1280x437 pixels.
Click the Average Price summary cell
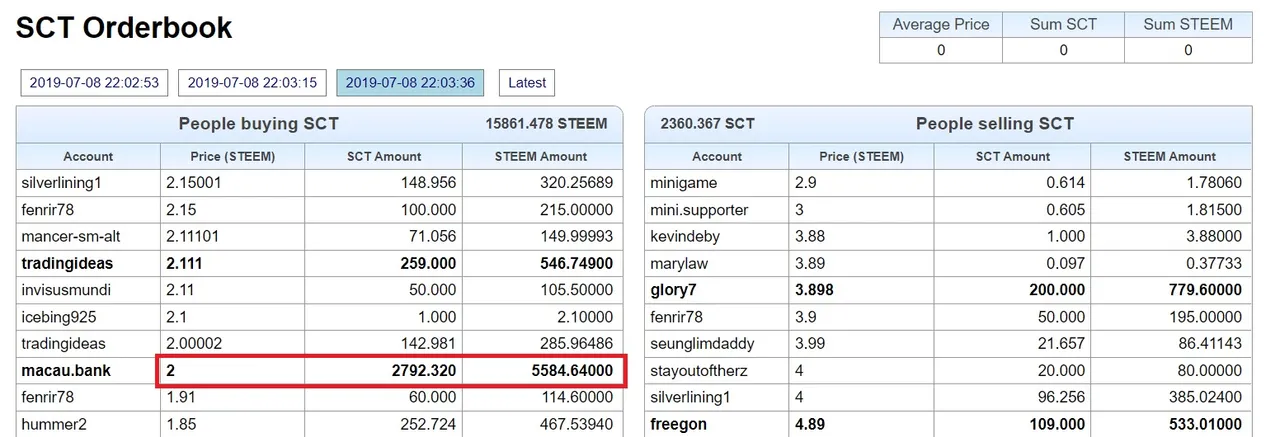pos(940,25)
